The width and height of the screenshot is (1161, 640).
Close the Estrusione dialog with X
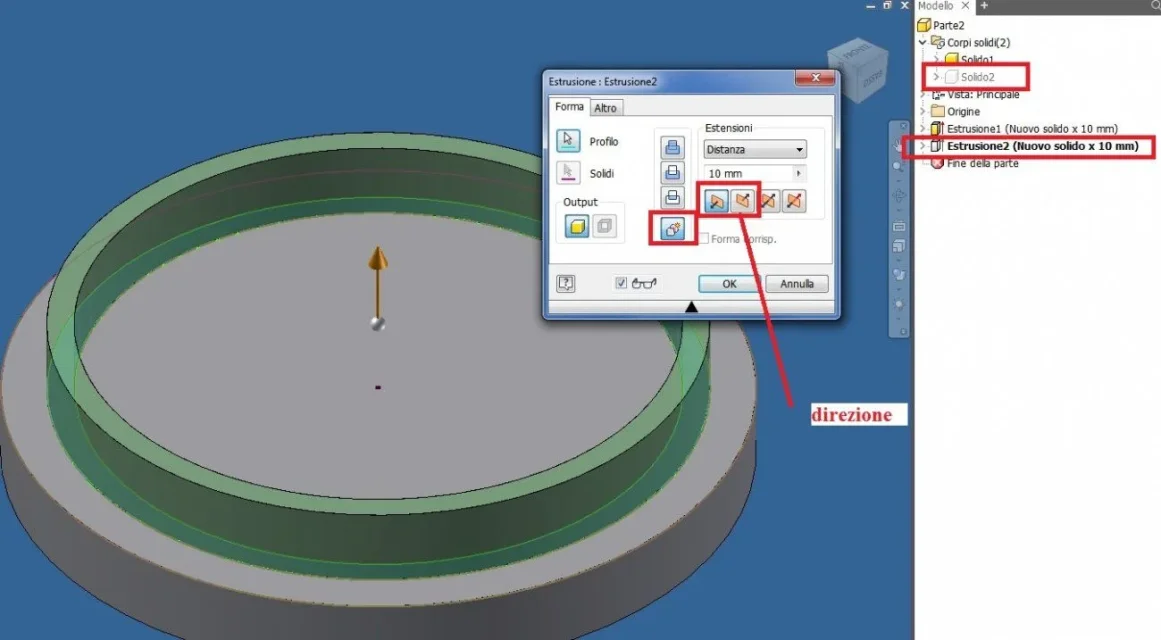815,78
